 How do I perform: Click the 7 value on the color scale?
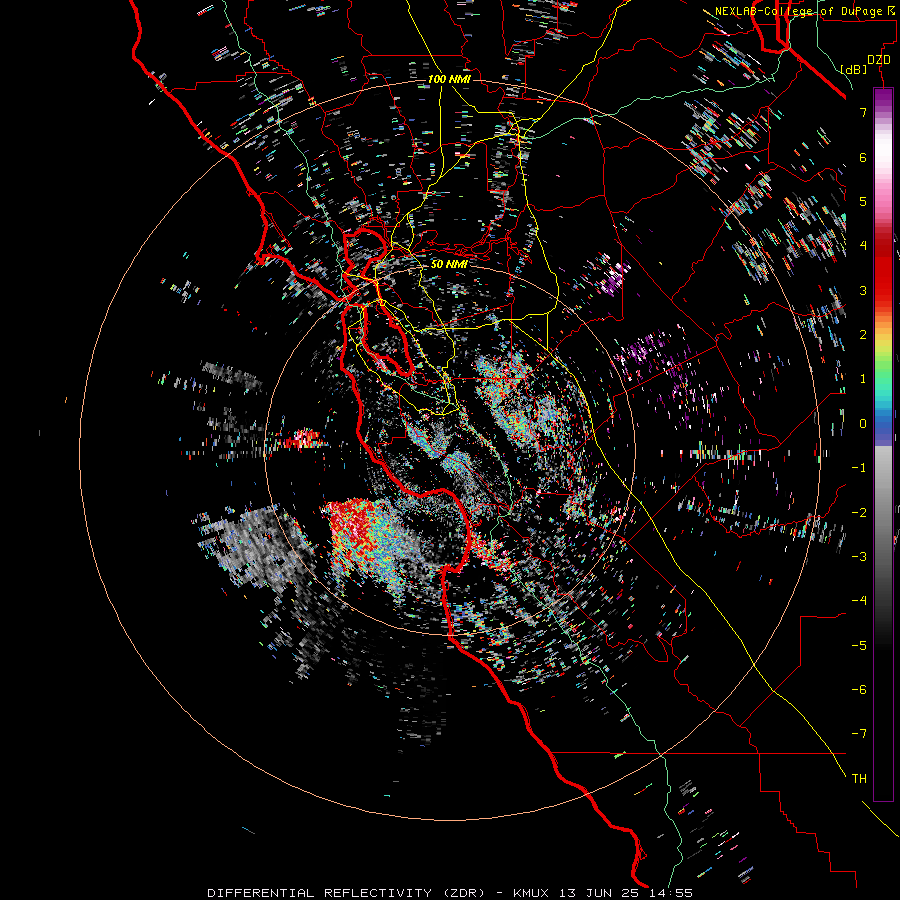click(x=863, y=112)
